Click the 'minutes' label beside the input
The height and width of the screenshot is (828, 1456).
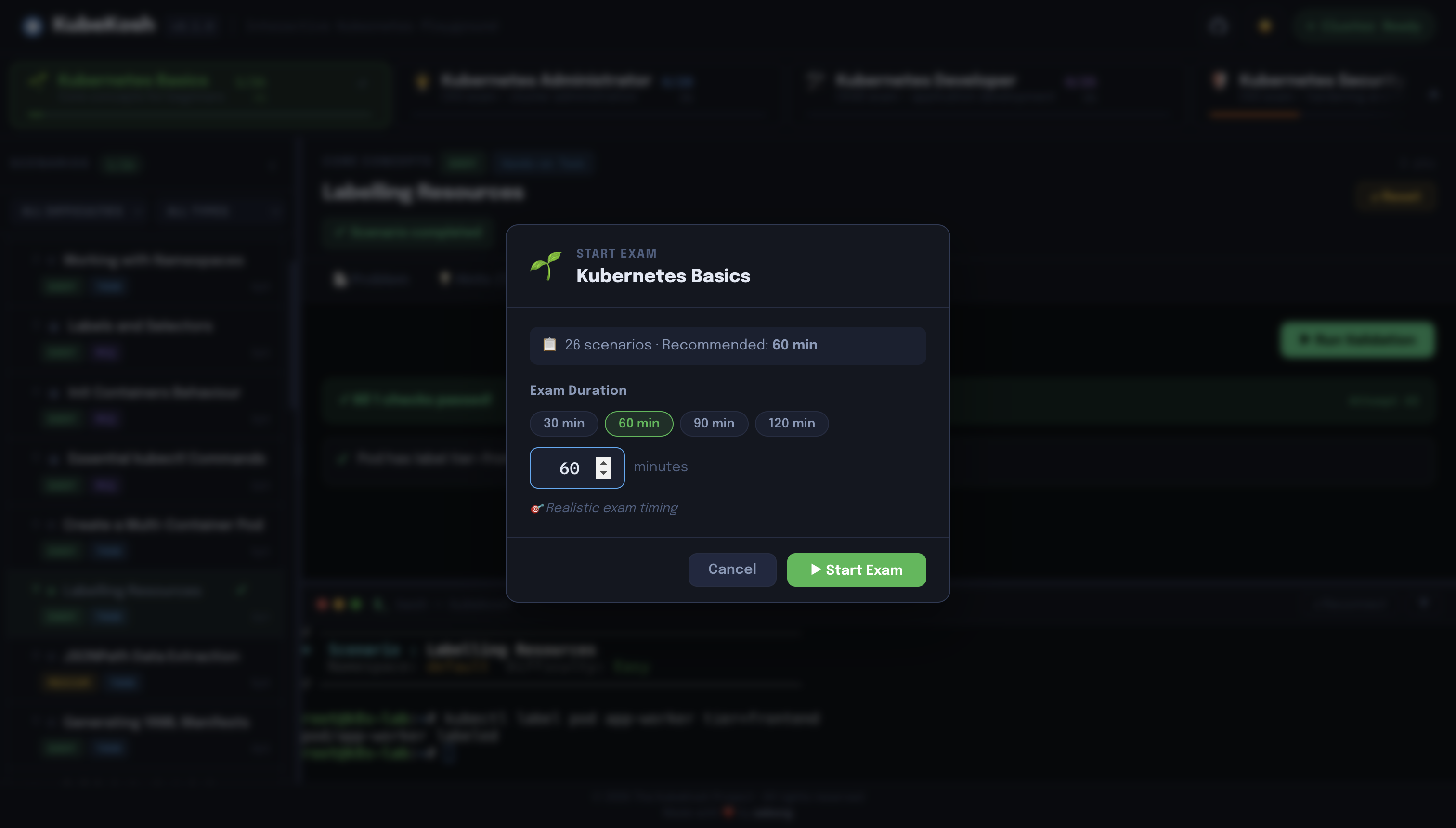click(x=660, y=467)
